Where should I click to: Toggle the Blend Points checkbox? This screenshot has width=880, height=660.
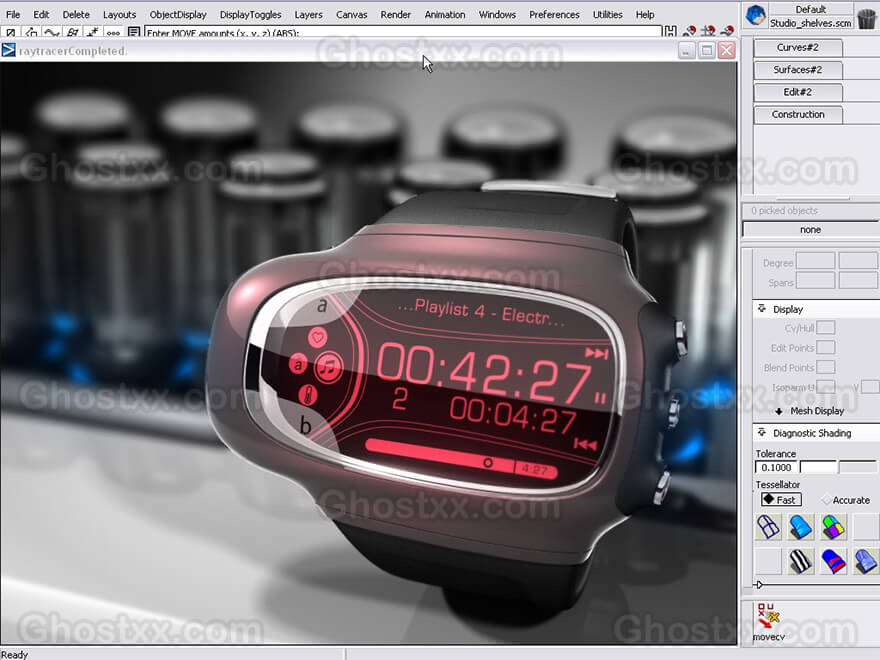(x=826, y=368)
